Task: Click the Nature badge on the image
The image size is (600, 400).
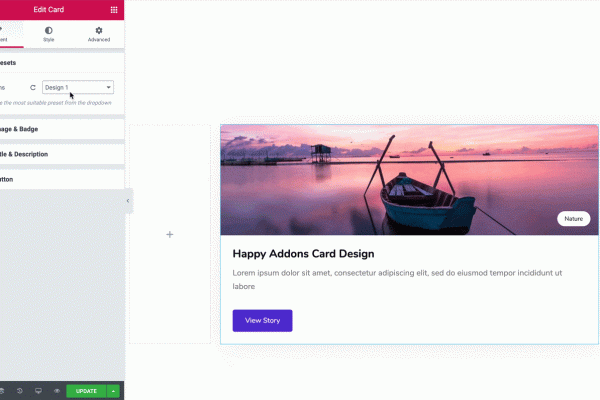Action: pos(574,219)
